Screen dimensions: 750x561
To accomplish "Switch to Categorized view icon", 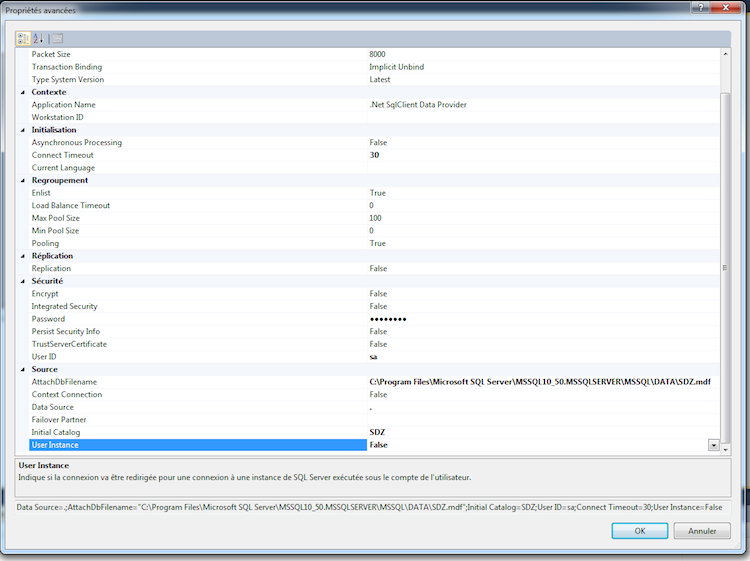I will click(24, 38).
